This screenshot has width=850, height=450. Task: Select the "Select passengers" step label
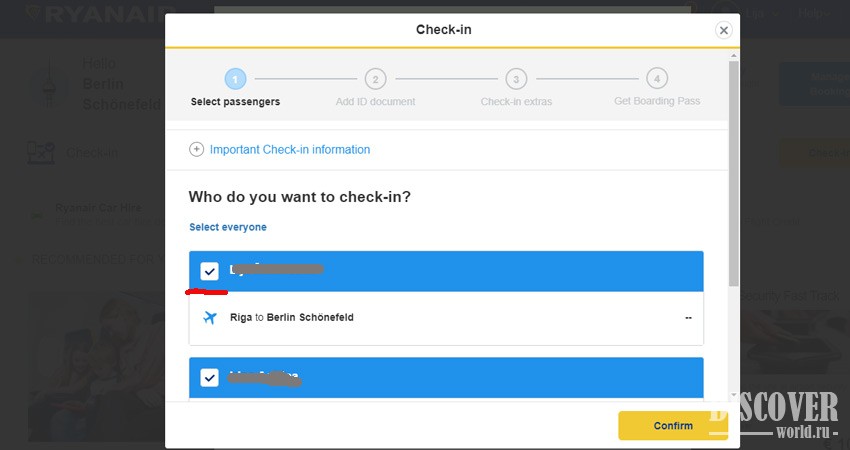tap(235, 102)
